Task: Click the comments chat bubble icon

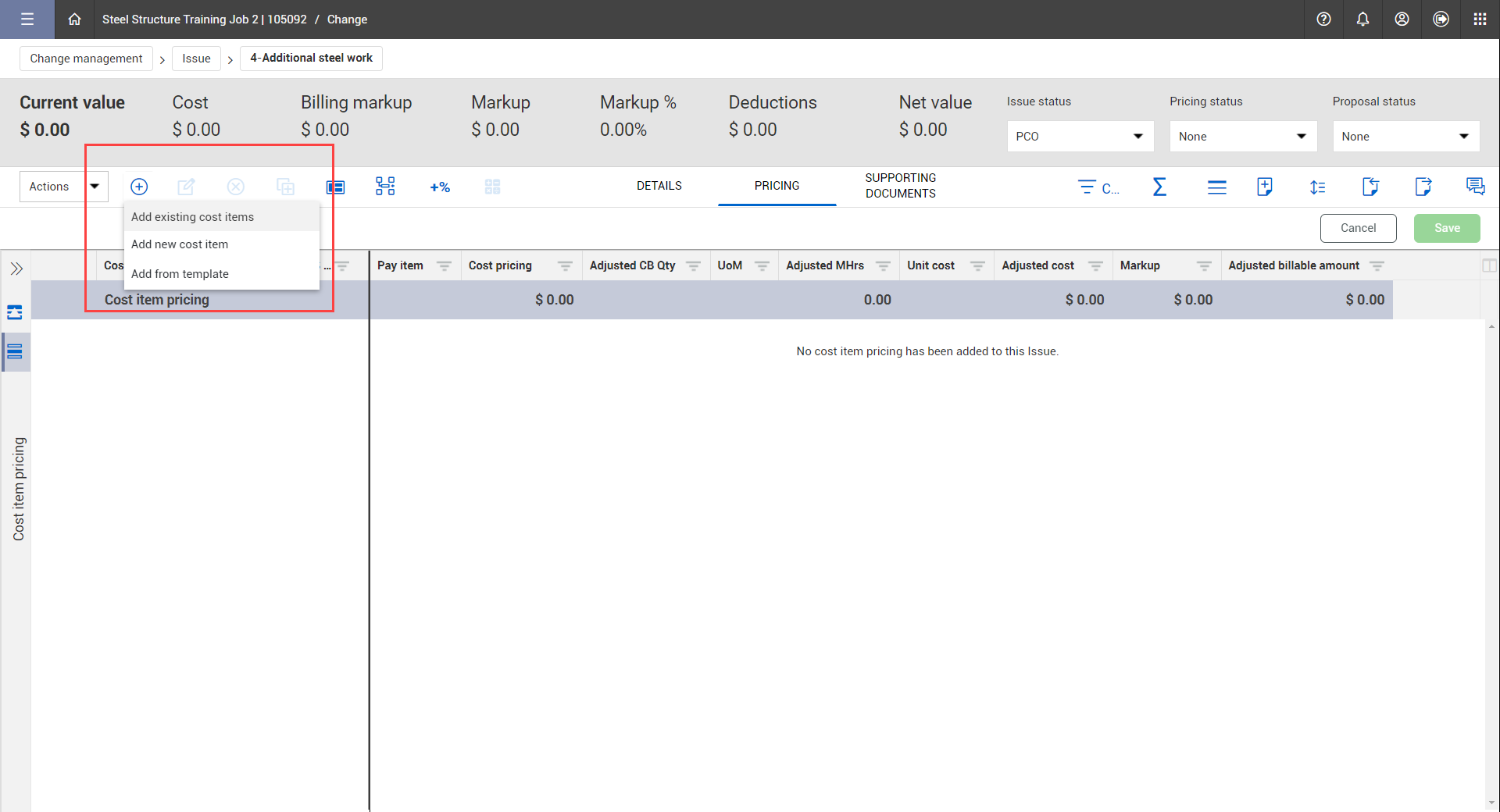Action: [1475, 187]
